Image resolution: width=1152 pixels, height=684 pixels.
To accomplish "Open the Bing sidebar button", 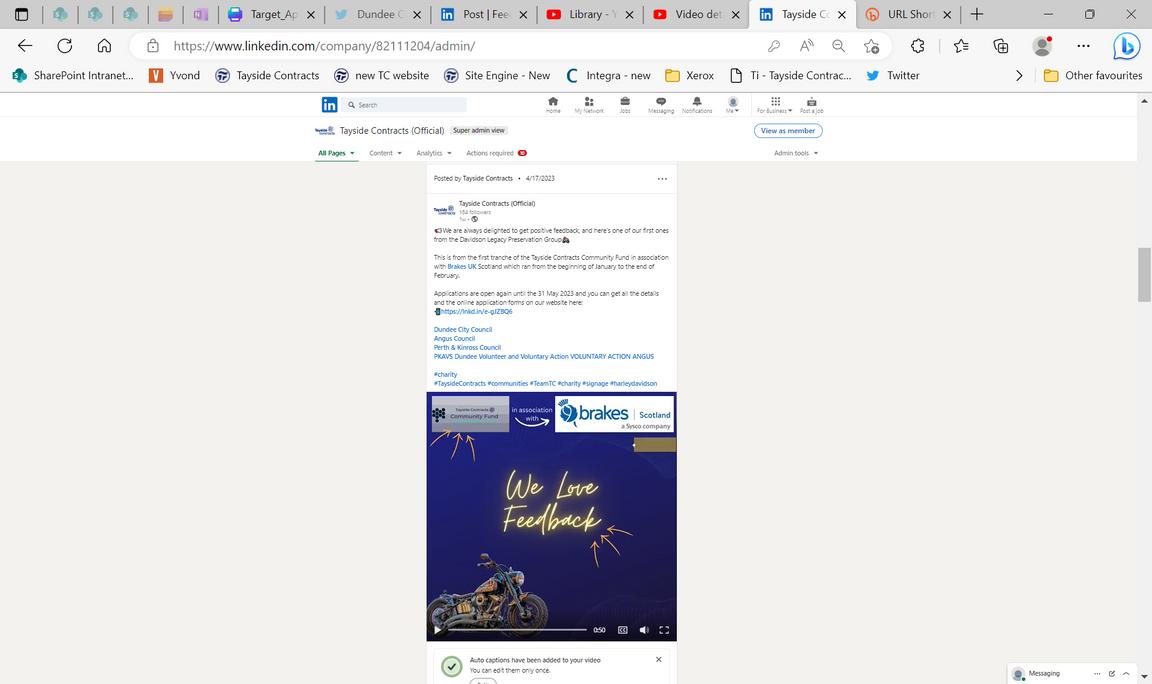I will point(1126,46).
